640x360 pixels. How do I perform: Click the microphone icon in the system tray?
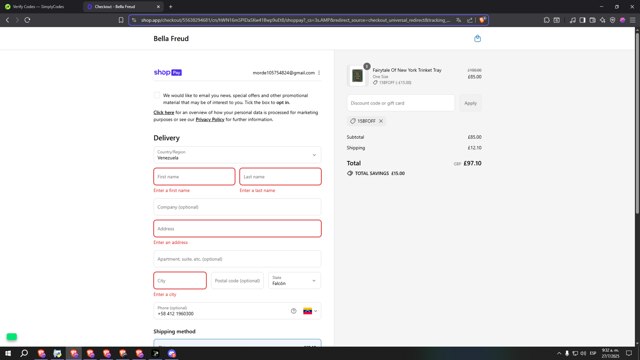click(567, 353)
